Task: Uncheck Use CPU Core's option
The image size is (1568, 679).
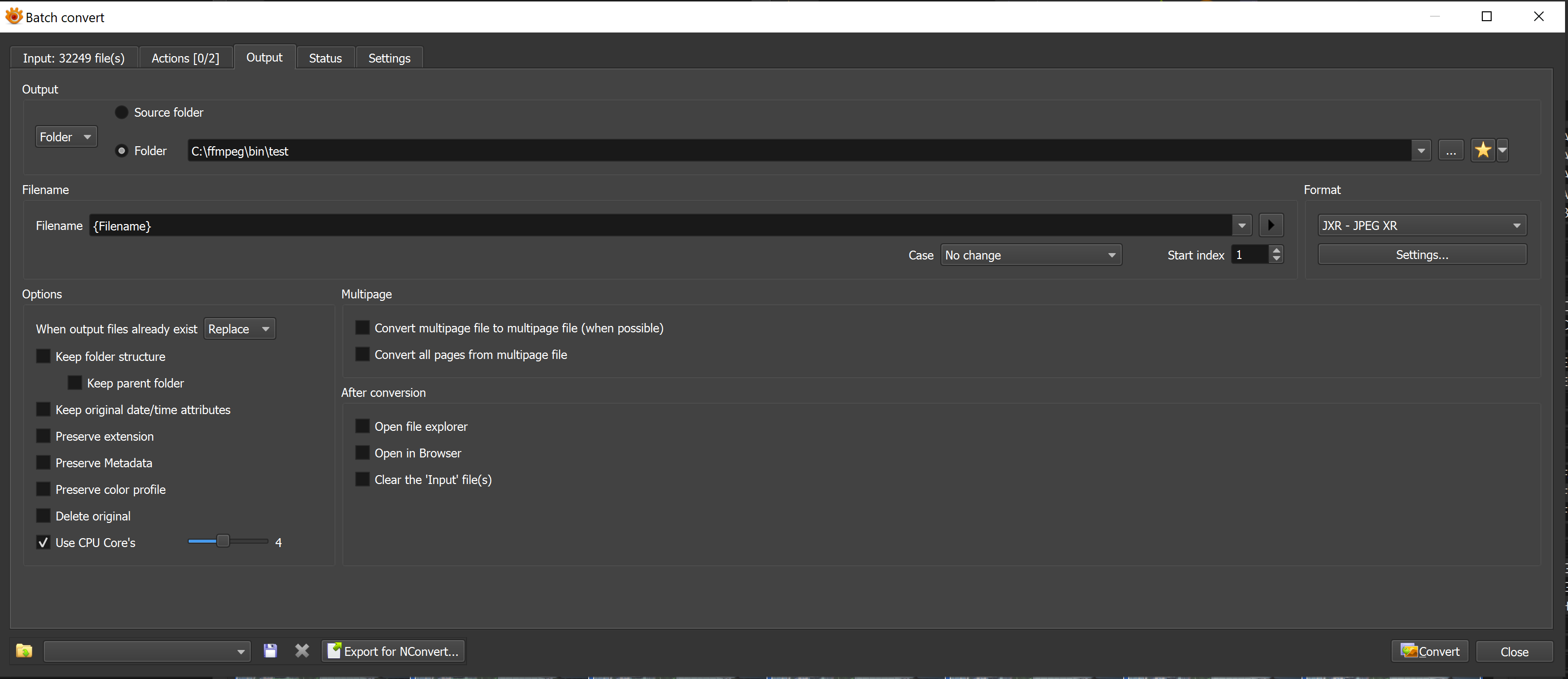Action: click(x=43, y=542)
